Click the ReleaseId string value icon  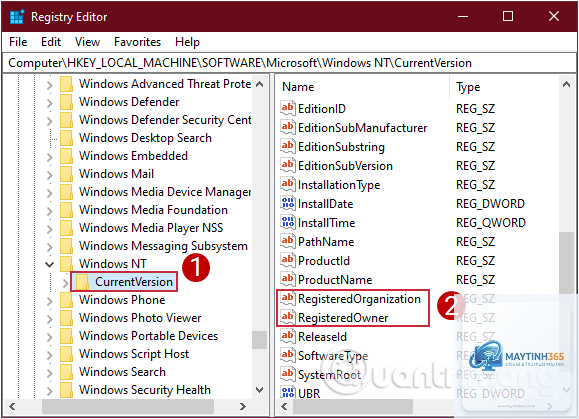288,336
